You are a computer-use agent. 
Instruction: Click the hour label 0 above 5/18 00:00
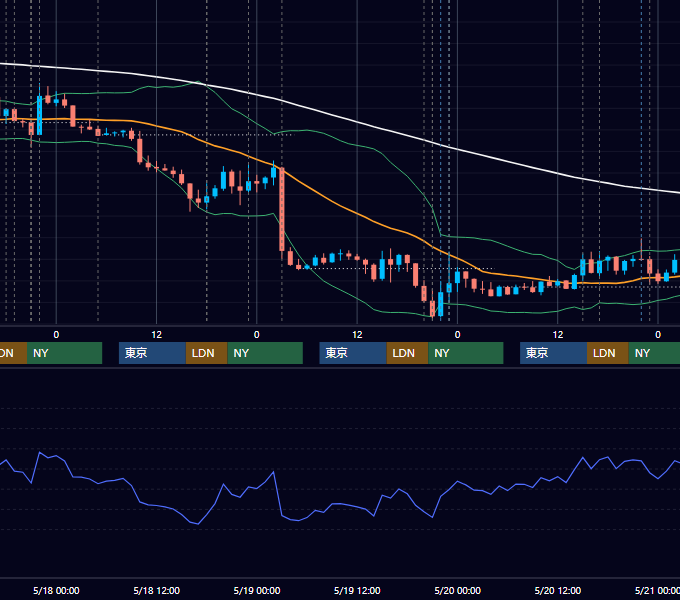tap(56, 335)
